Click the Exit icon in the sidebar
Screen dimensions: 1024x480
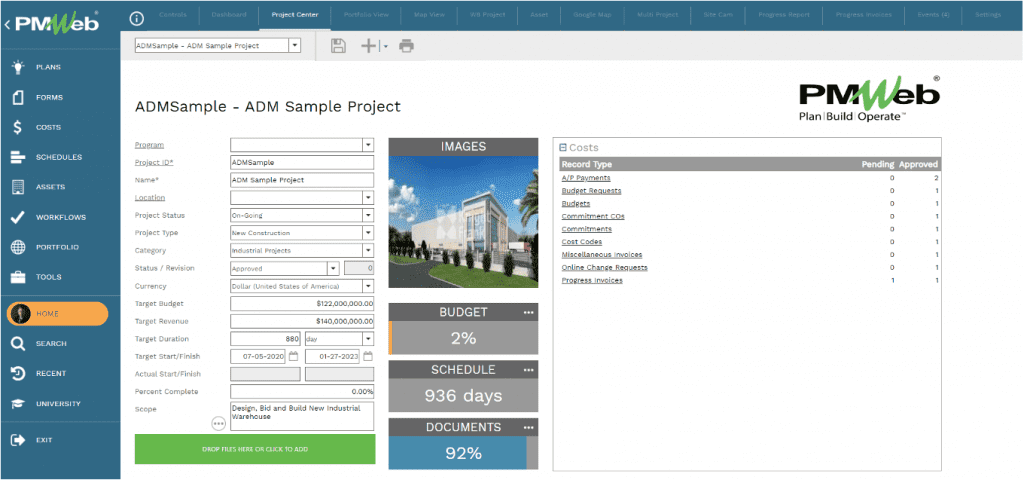click(x=18, y=440)
